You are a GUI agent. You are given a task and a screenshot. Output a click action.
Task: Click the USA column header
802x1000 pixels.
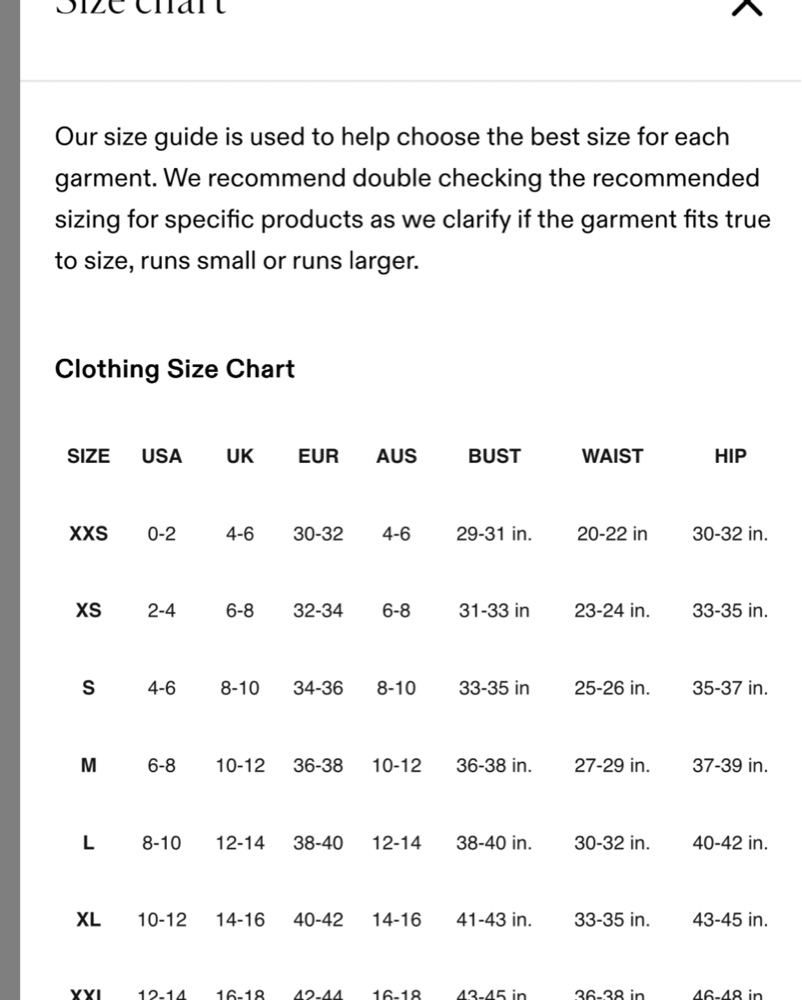161,456
